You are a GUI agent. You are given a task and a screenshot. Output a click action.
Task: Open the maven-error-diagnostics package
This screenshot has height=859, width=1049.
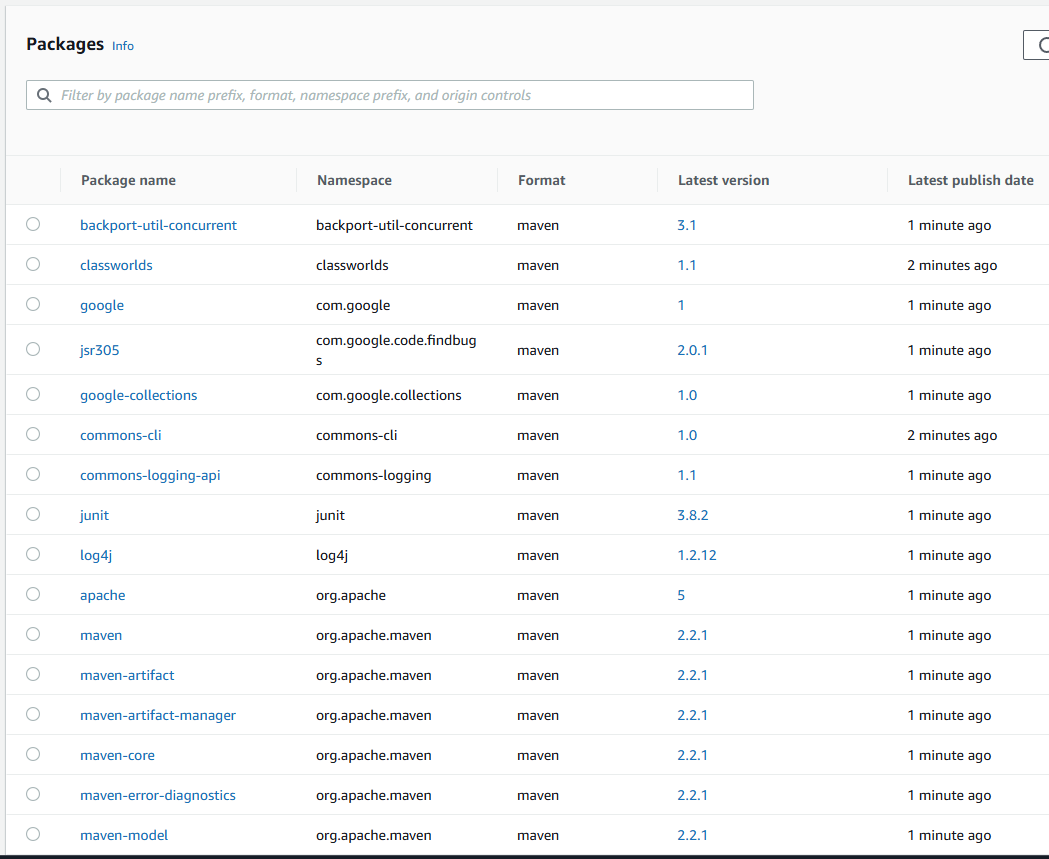click(157, 794)
